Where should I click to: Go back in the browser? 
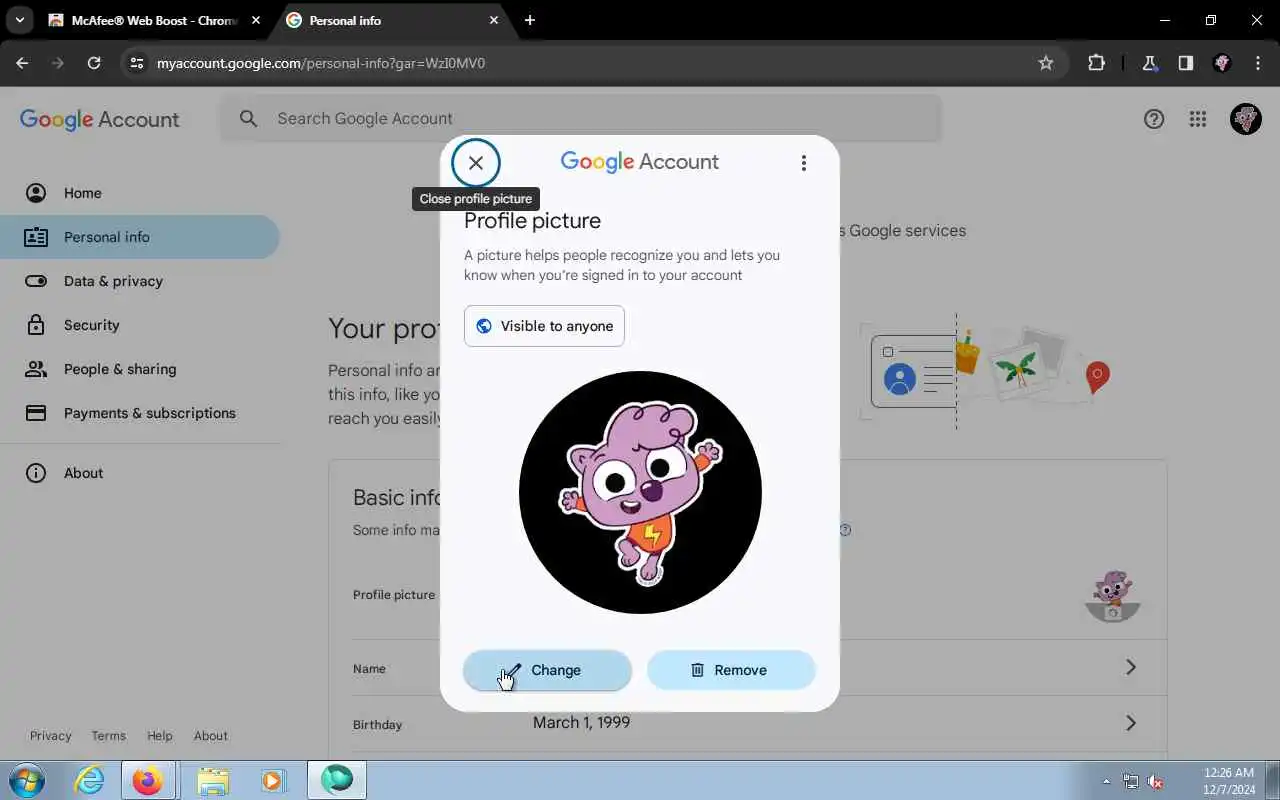point(22,63)
